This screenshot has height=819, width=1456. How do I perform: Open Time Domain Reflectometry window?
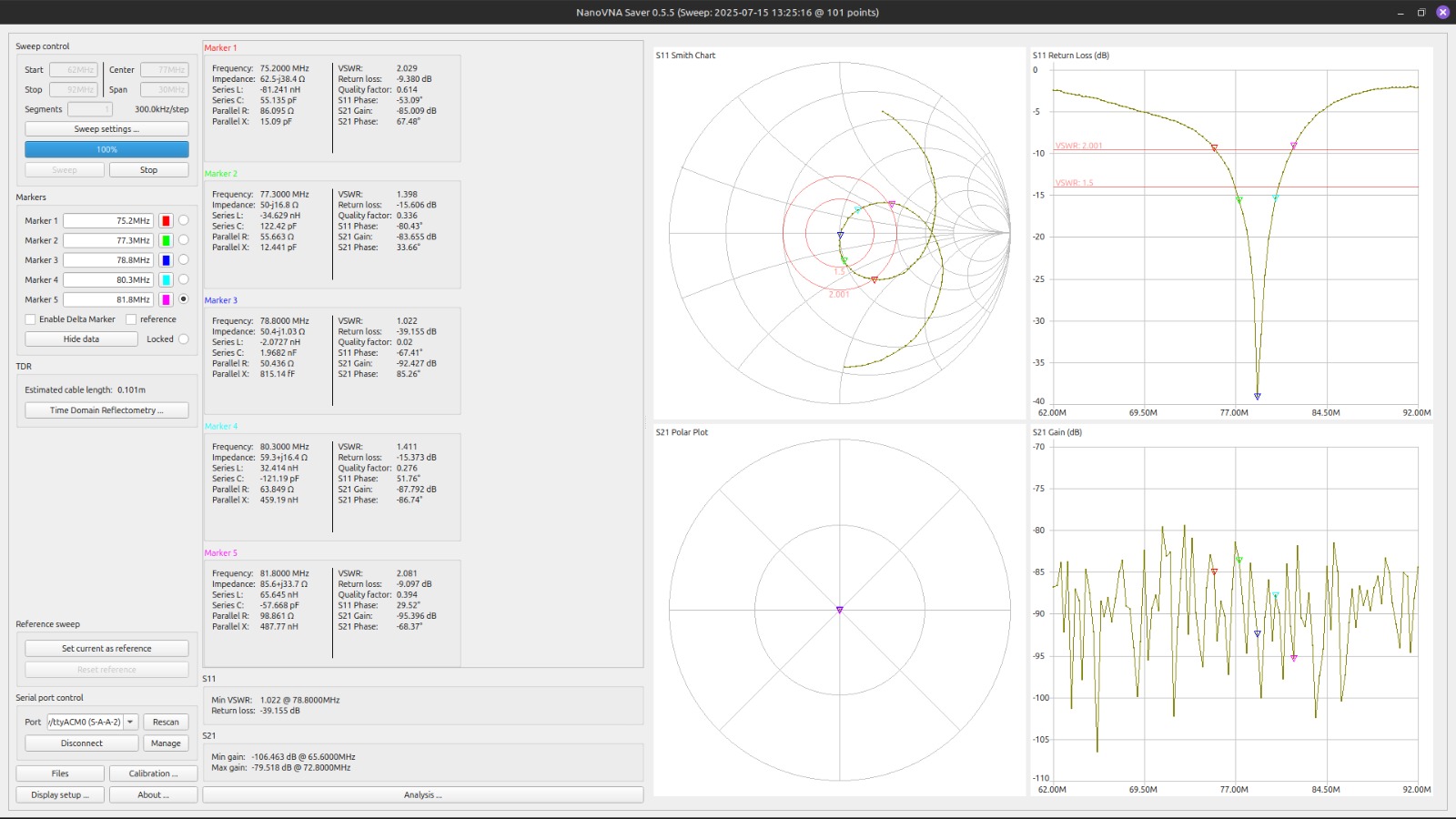click(106, 410)
